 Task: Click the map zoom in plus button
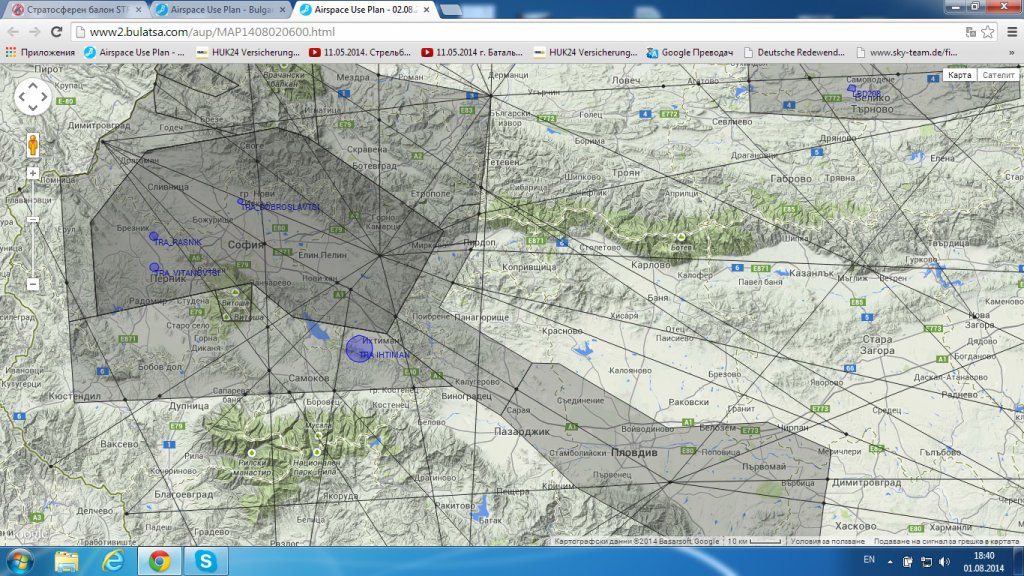[x=33, y=173]
